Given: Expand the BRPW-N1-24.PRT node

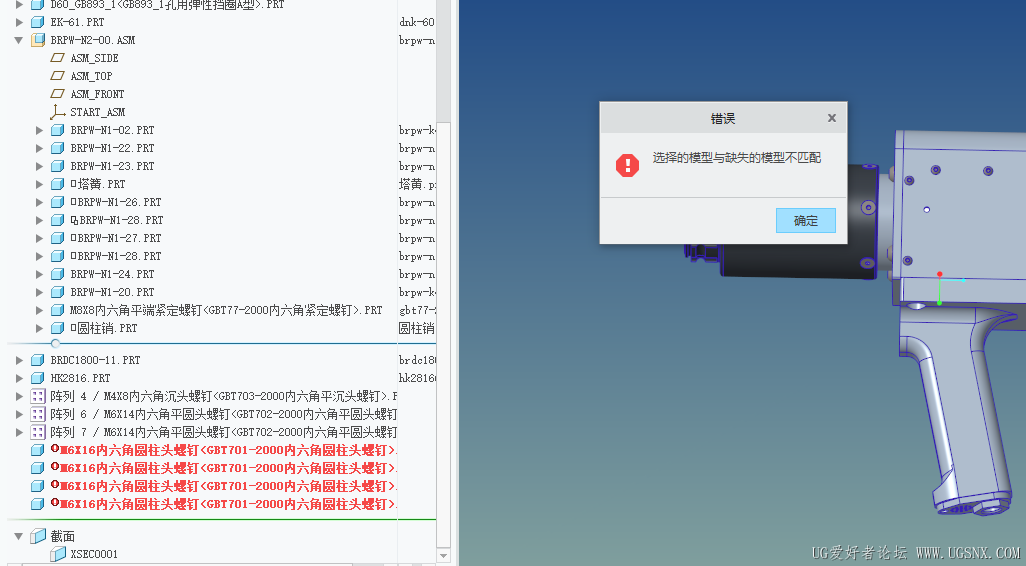Looking at the screenshot, I should 39,274.
